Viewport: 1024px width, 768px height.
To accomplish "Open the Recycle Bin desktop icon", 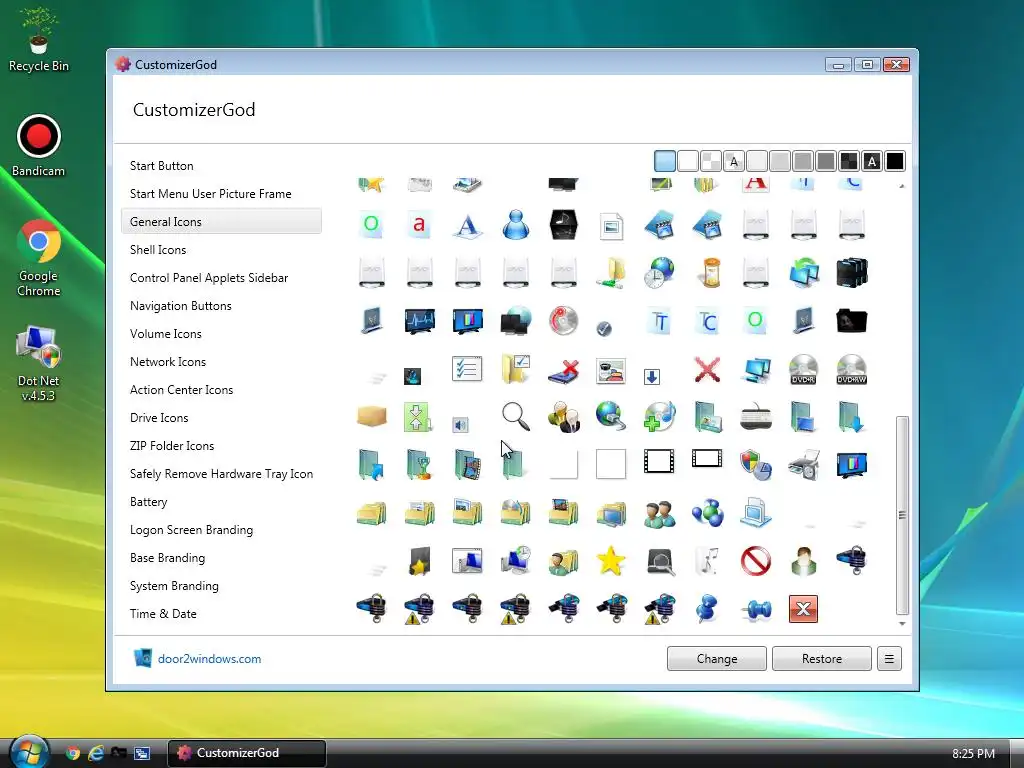I will pos(39,39).
